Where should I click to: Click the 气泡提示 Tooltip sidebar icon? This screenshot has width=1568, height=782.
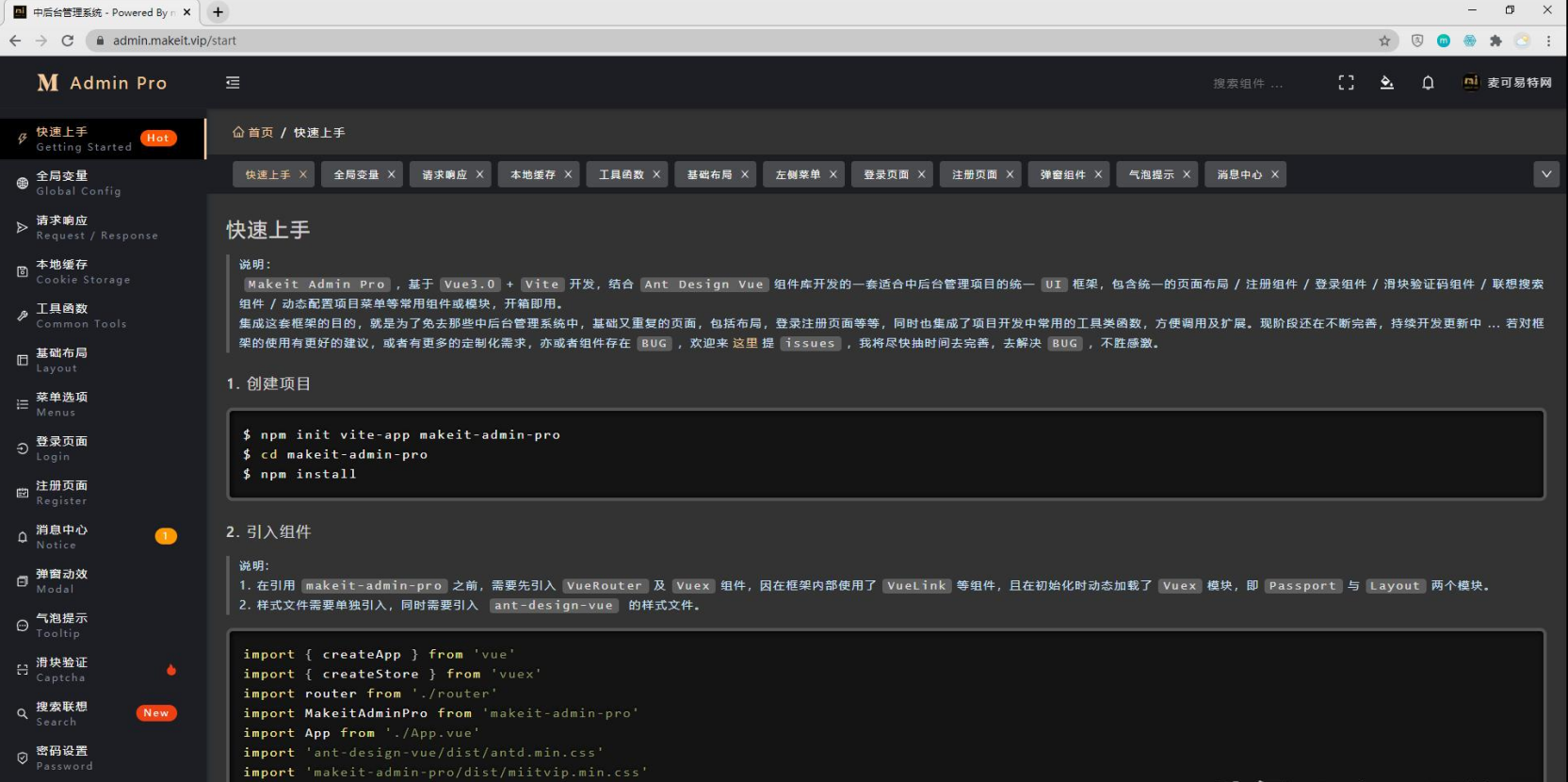23,626
